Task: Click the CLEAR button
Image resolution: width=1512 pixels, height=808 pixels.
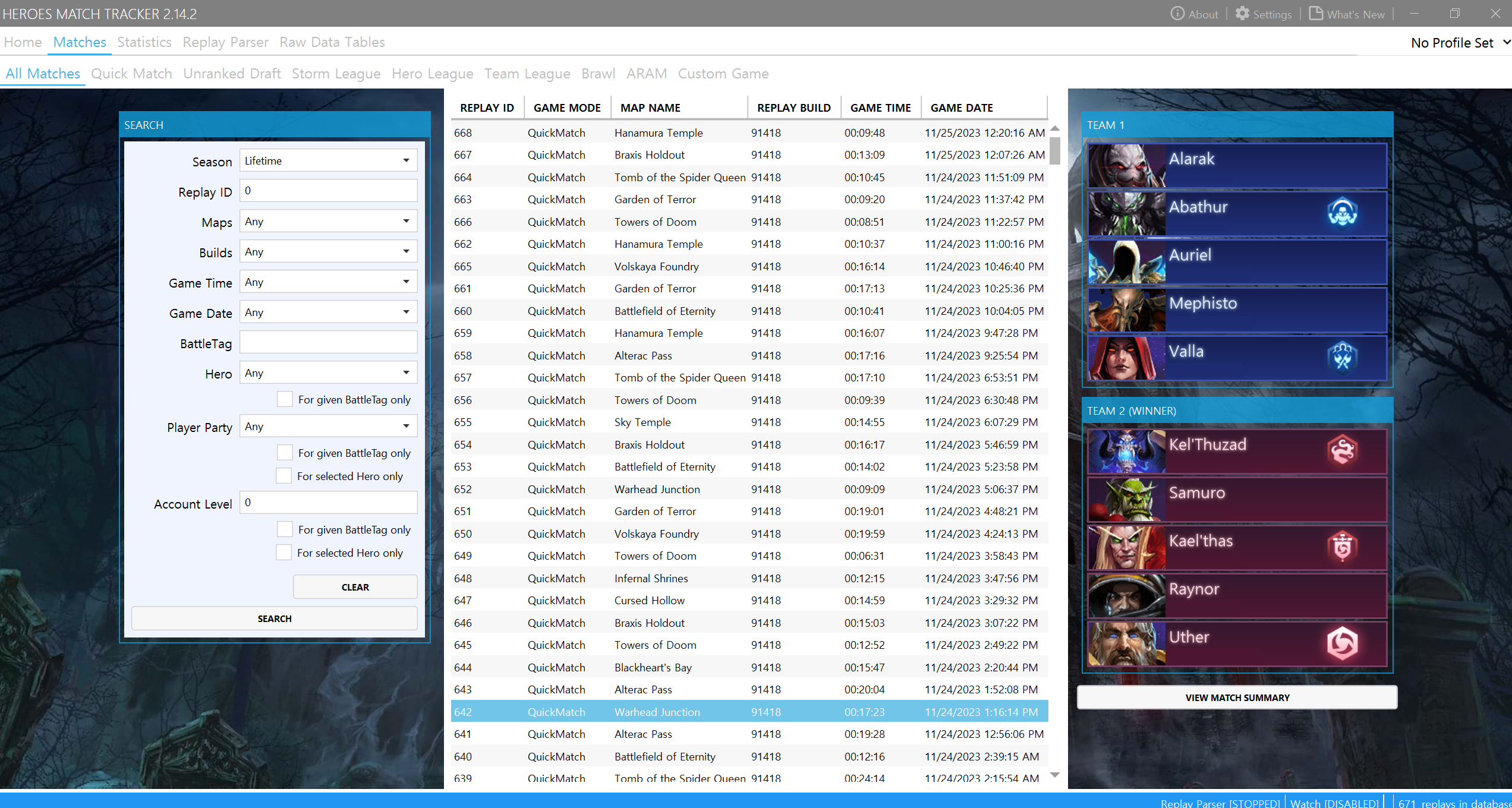Action: pos(355,587)
